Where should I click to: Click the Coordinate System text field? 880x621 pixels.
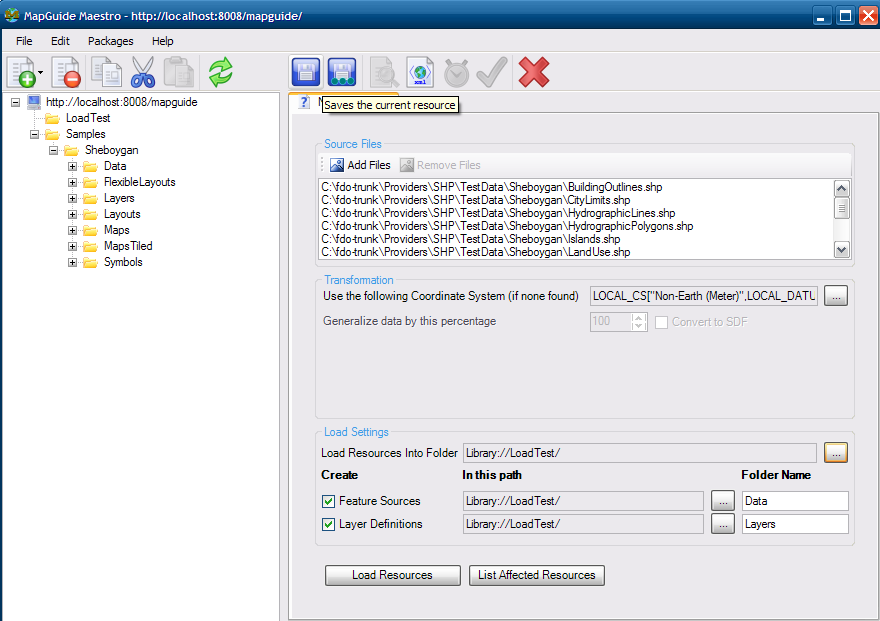click(704, 296)
